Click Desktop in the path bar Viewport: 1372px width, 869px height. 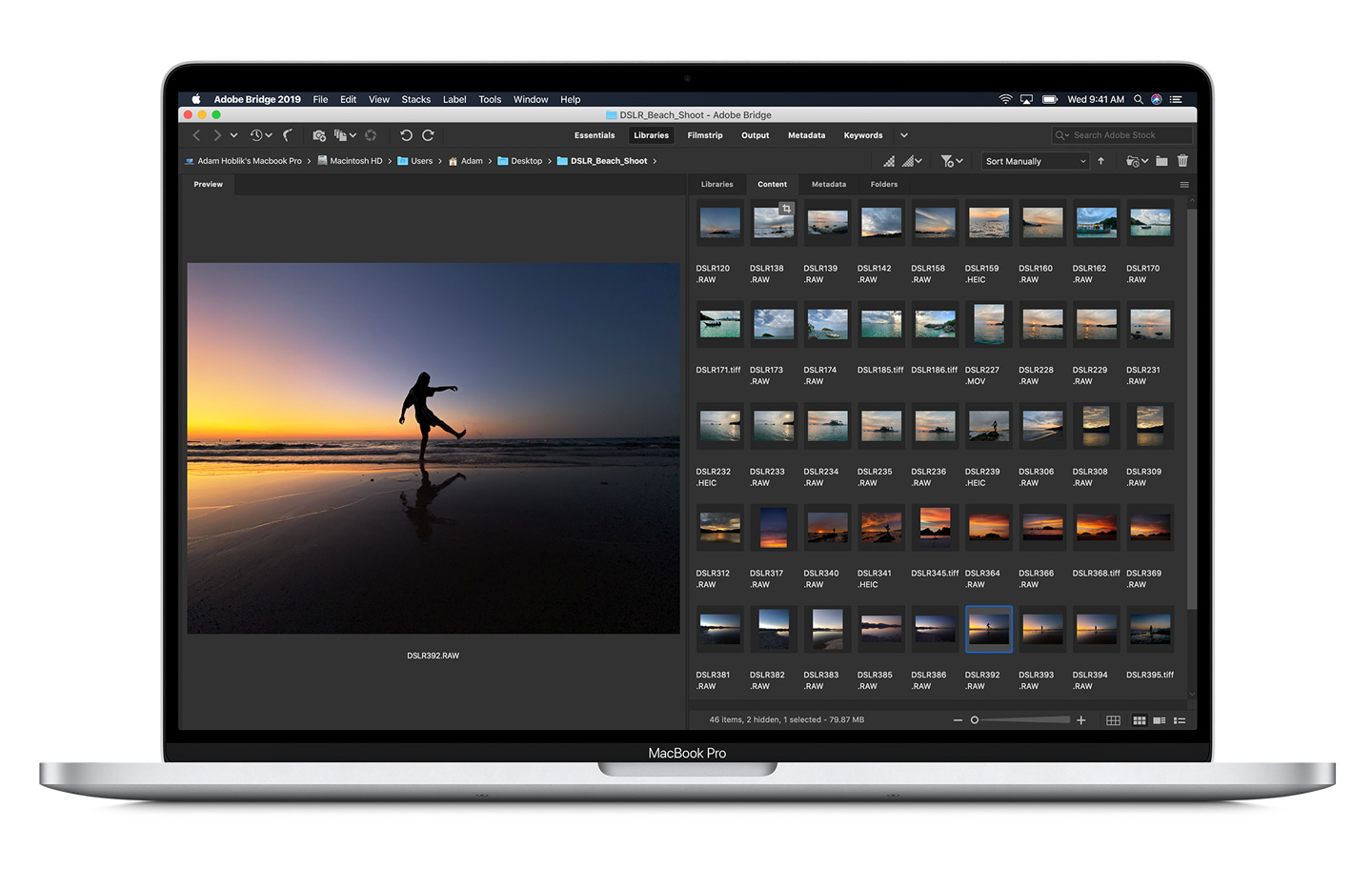520,161
